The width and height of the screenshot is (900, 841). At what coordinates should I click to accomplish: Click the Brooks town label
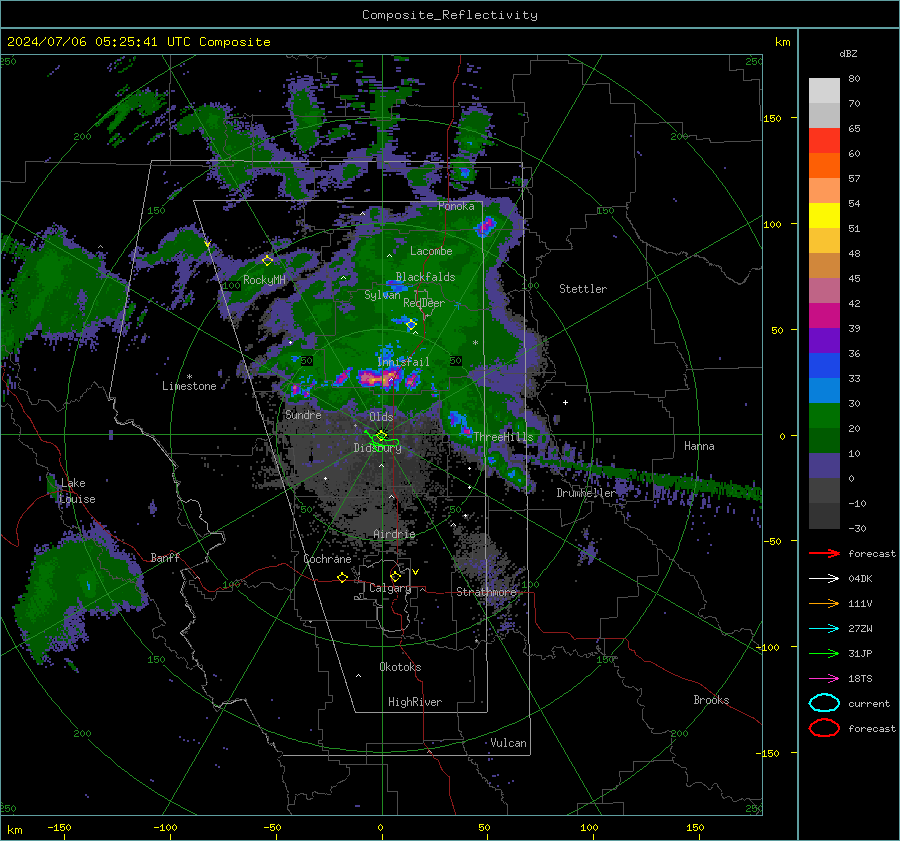click(711, 700)
